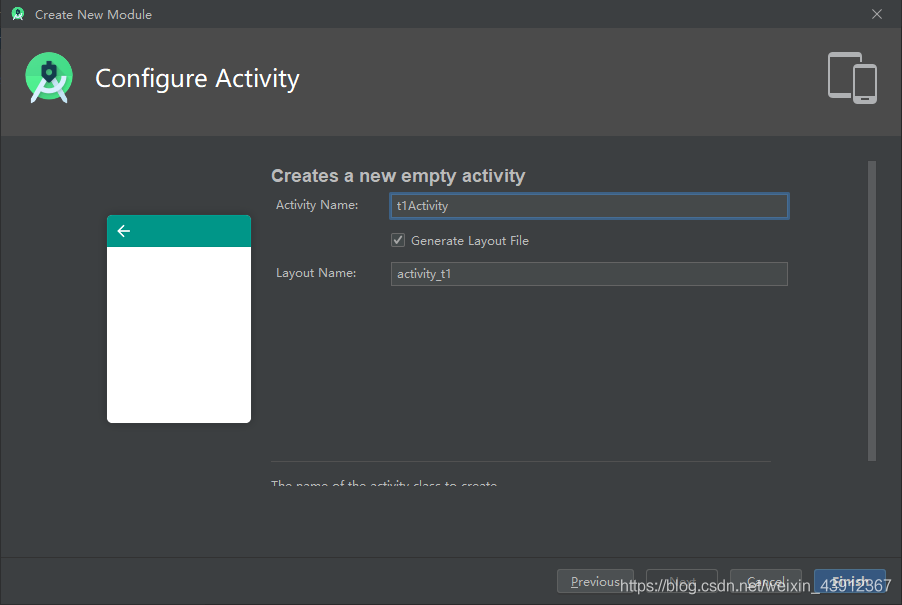The width and height of the screenshot is (902, 605).
Task: Go back with the Previous button
Action: tap(595, 582)
